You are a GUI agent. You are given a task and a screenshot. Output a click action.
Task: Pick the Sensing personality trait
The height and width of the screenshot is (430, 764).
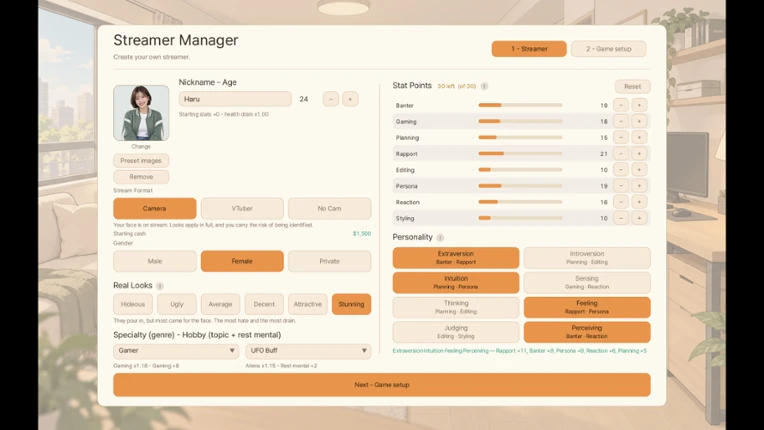[x=587, y=282]
